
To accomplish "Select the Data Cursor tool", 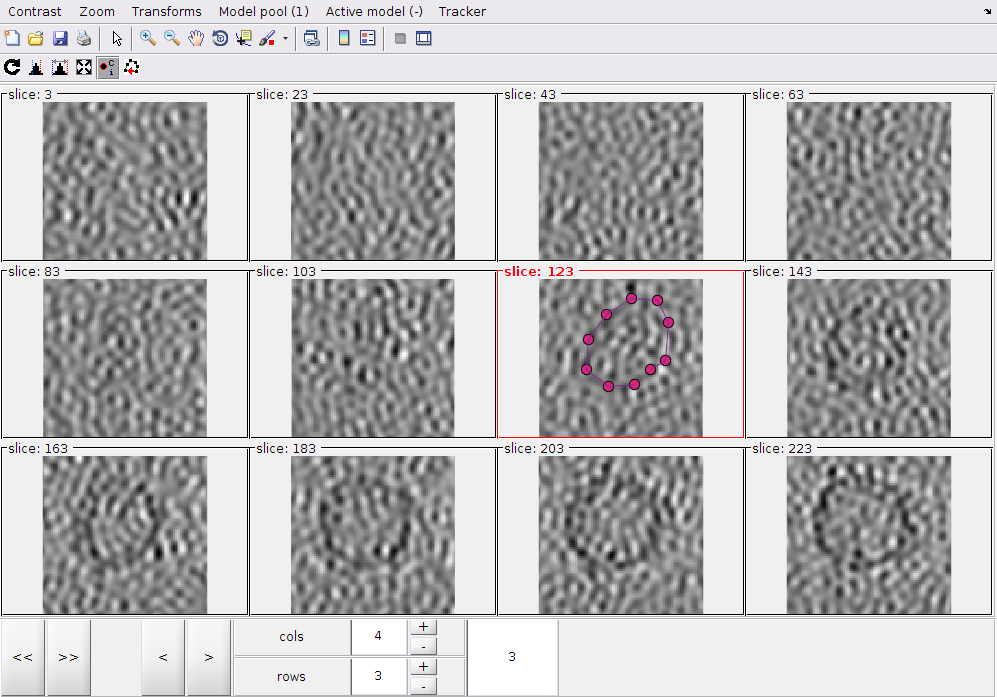I will click(x=244, y=38).
